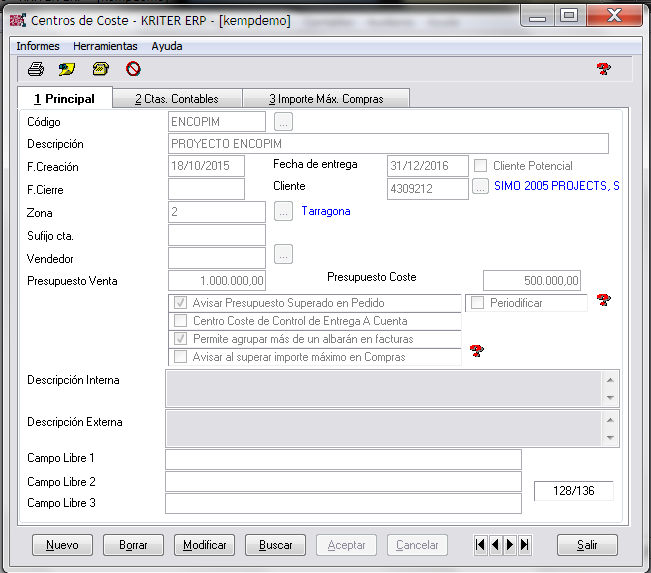Click the Salir button
651x573 pixels.
pos(587,545)
